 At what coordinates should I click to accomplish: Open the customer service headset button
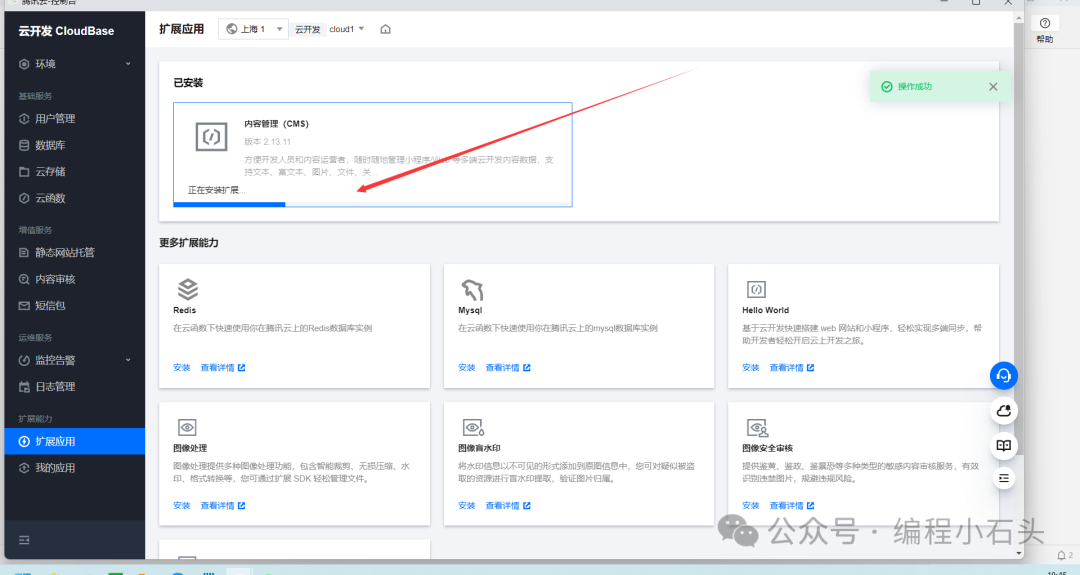[x=1004, y=375]
